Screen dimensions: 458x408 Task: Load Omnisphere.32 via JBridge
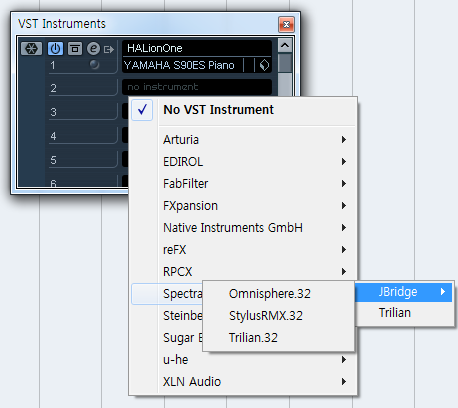pos(278,294)
